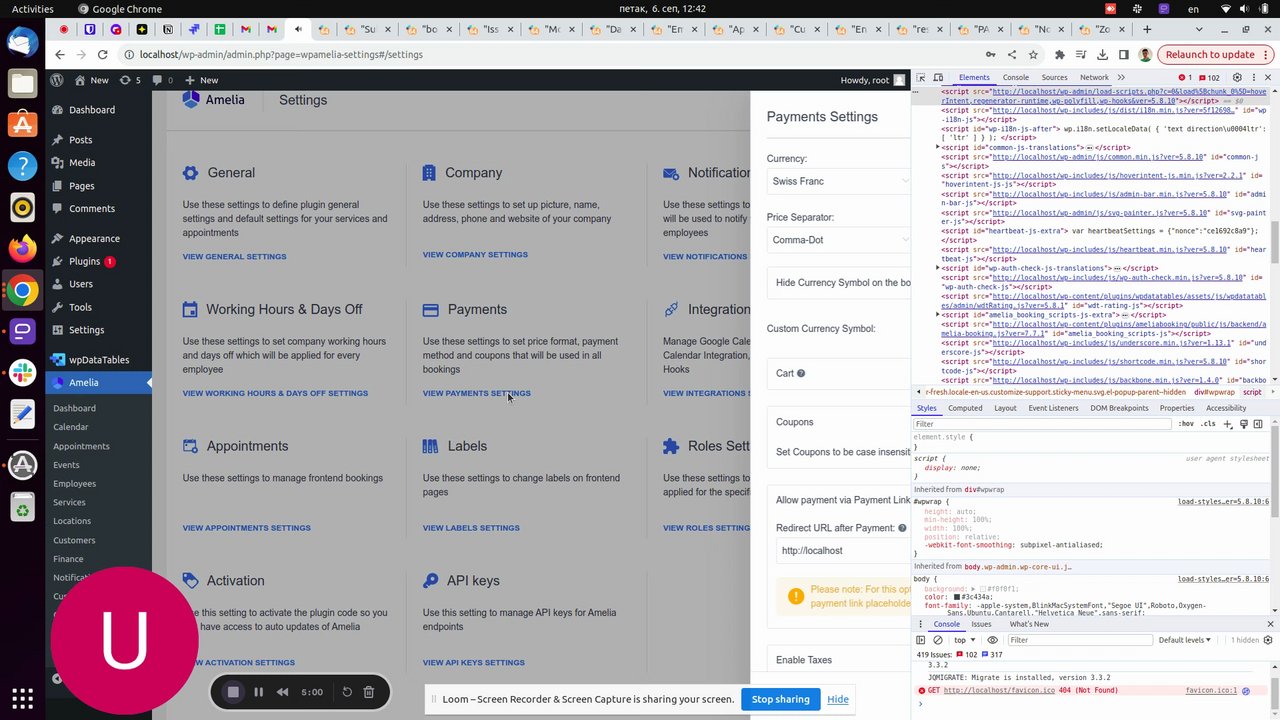Bookmark this page with the star icon

[1033, 54]
